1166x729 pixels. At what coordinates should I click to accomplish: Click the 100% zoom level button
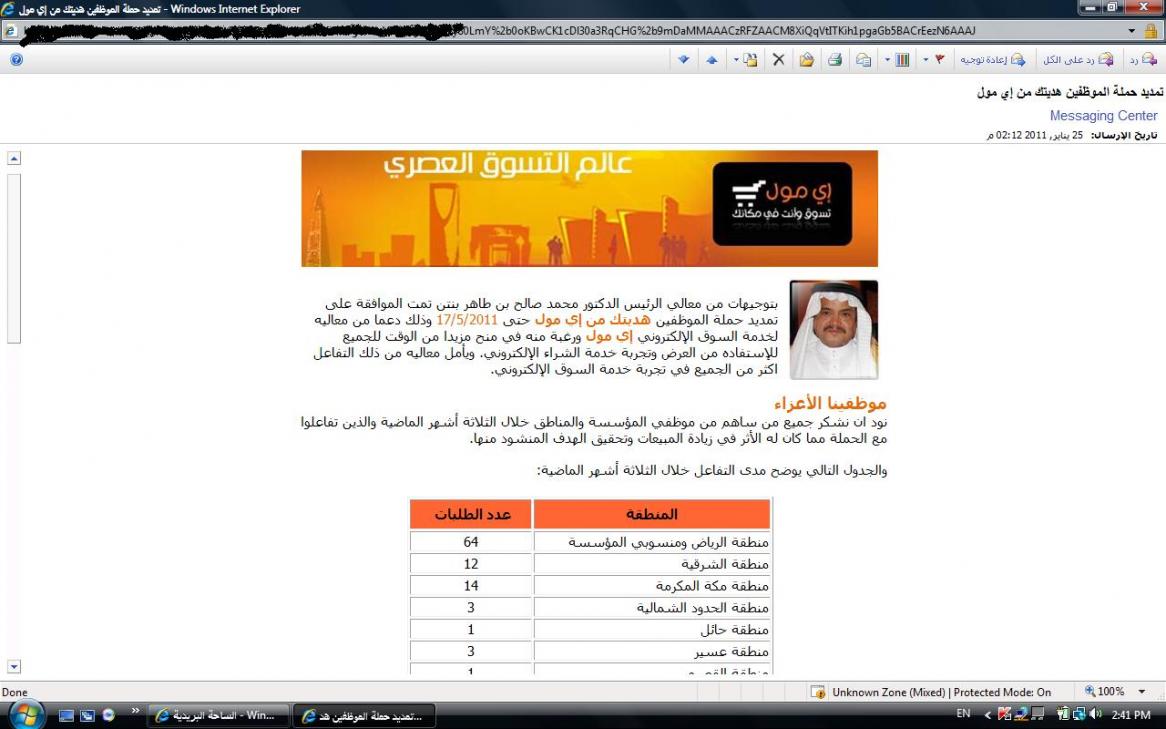[1105, 691]
